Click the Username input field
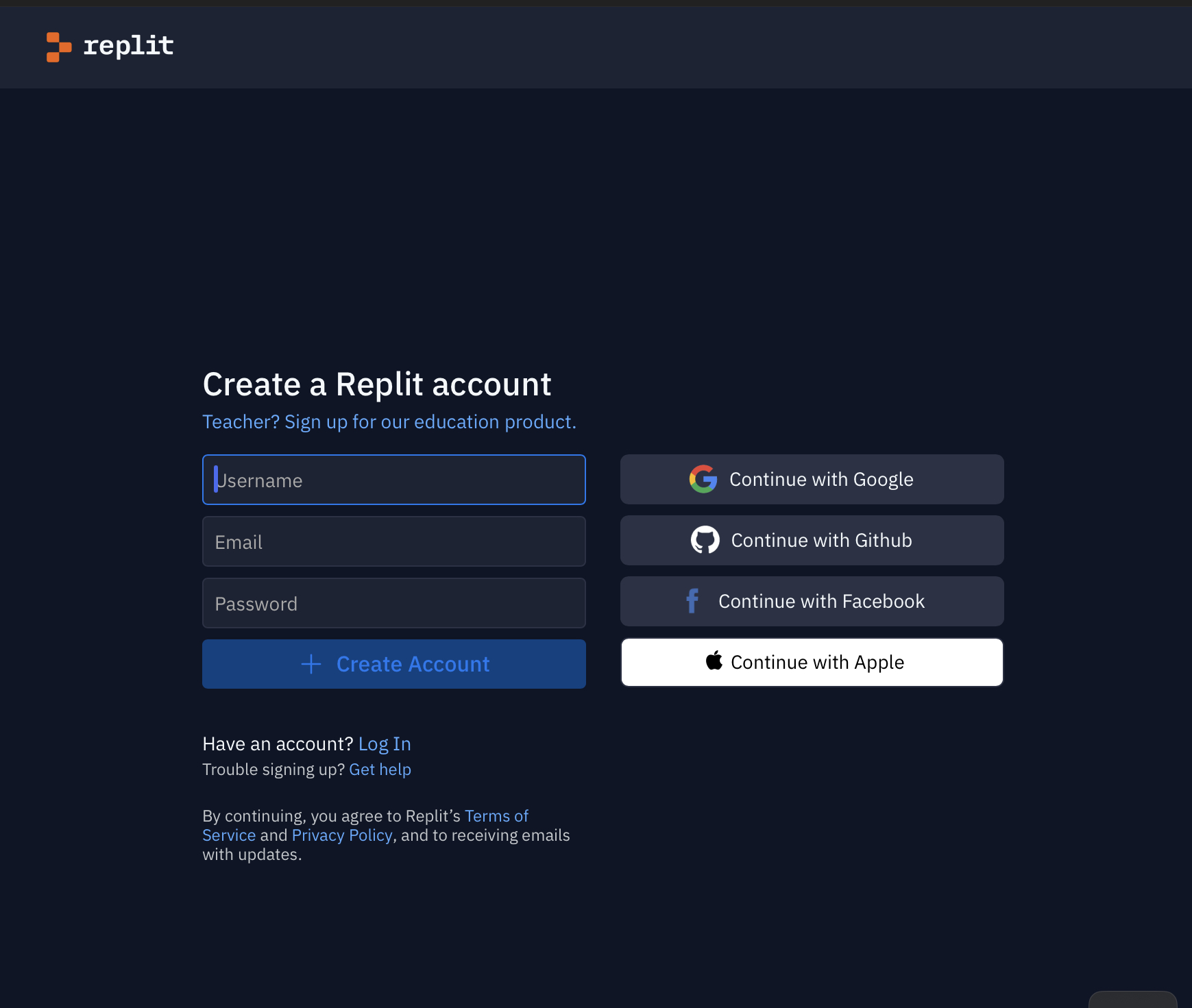The width and height of the screenshot is (1192, 1008). coord(393,480)
